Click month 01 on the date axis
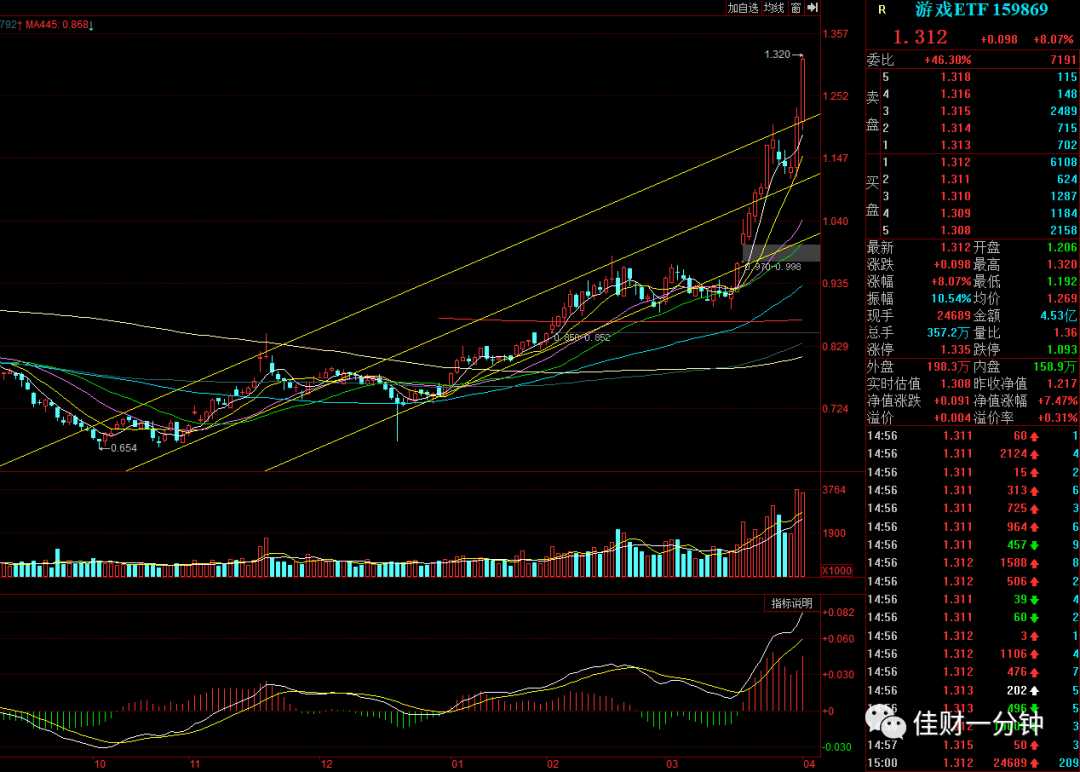 [x=457, y=764]
